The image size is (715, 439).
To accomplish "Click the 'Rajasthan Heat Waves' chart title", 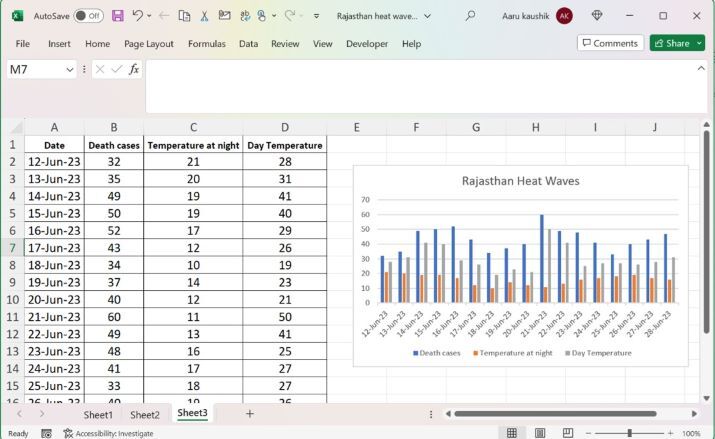I will pos(520,181).
